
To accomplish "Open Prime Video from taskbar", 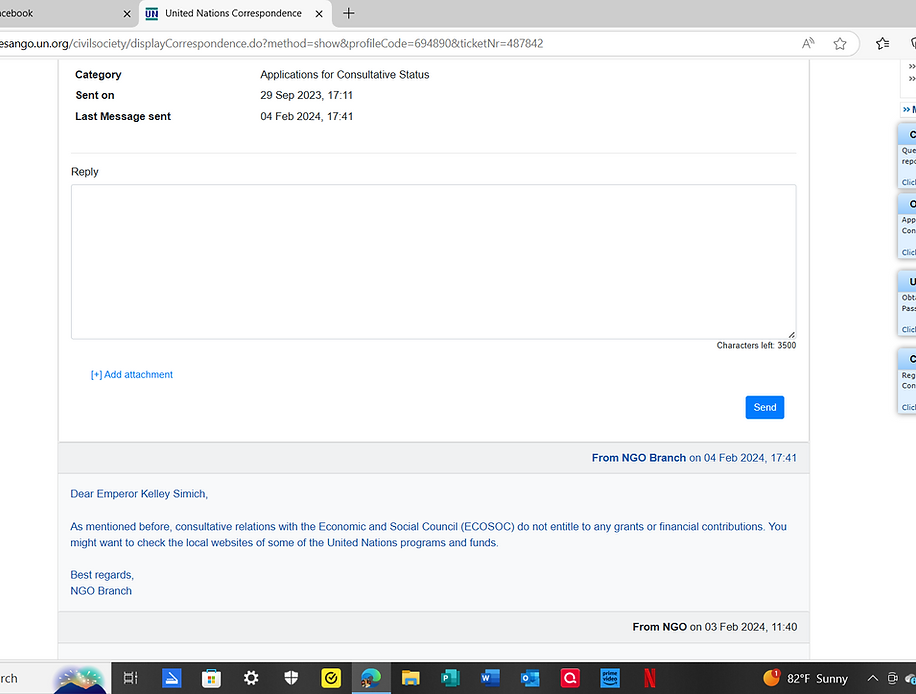I will [610, 678].
